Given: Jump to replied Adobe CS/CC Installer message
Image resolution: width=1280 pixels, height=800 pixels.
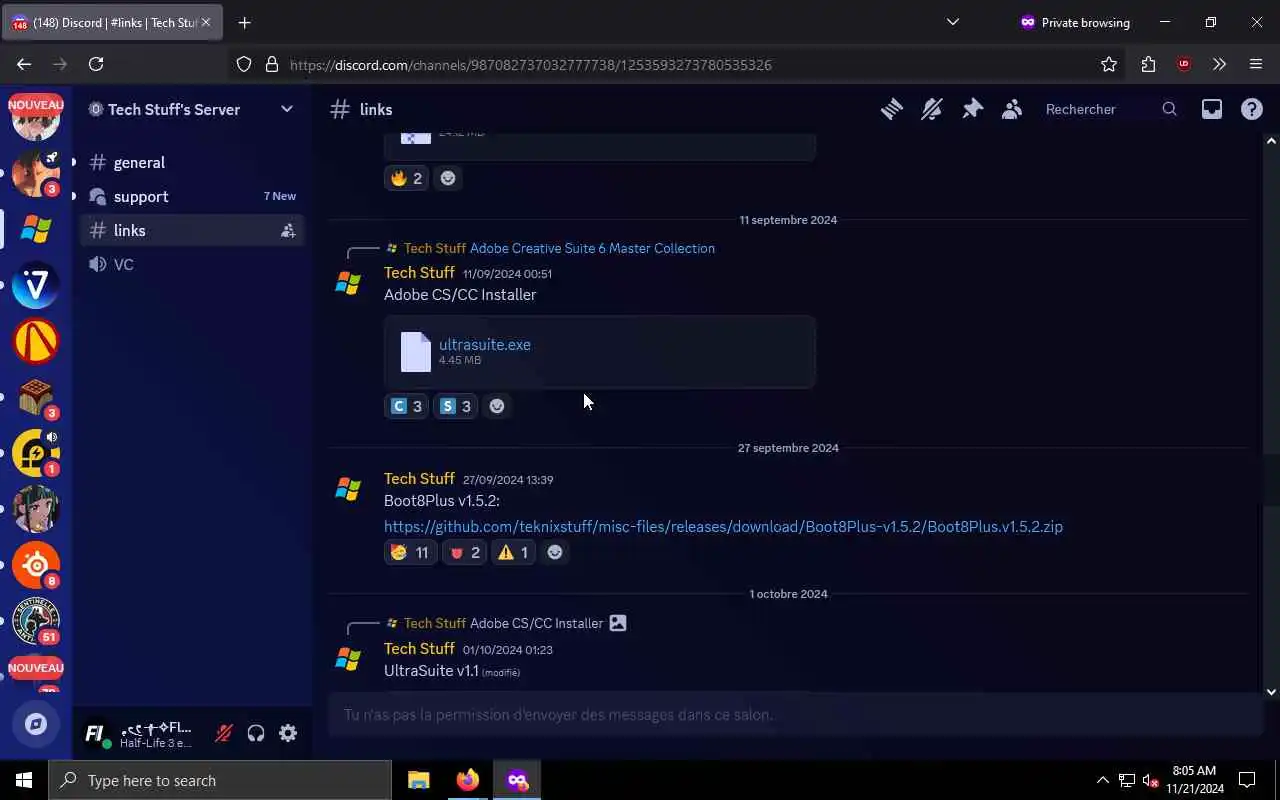Looking at the screenshot, I should point(536,623).
